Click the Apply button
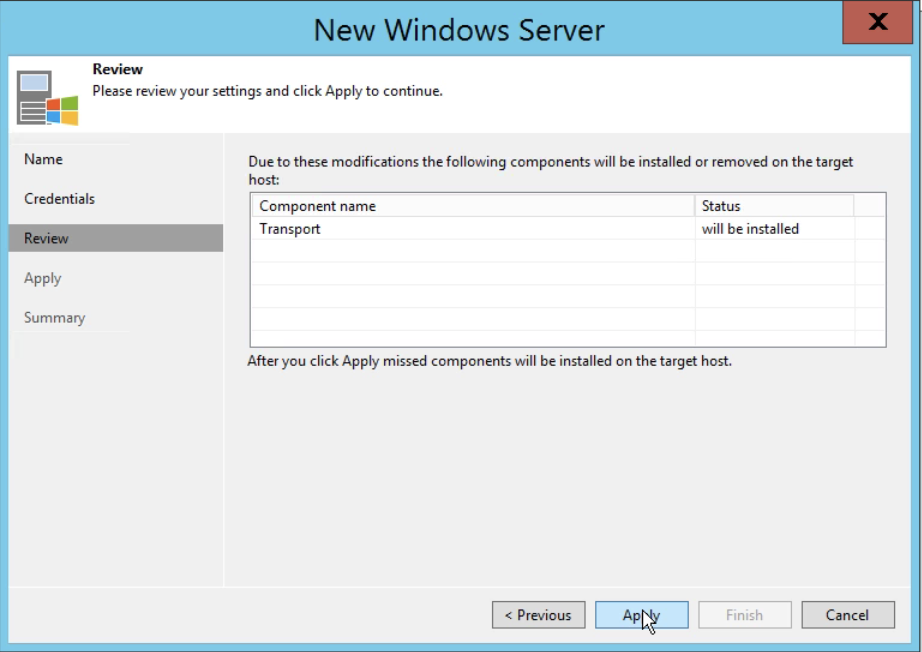The width and height of the screenshot is (922, 652). (642, 615)
